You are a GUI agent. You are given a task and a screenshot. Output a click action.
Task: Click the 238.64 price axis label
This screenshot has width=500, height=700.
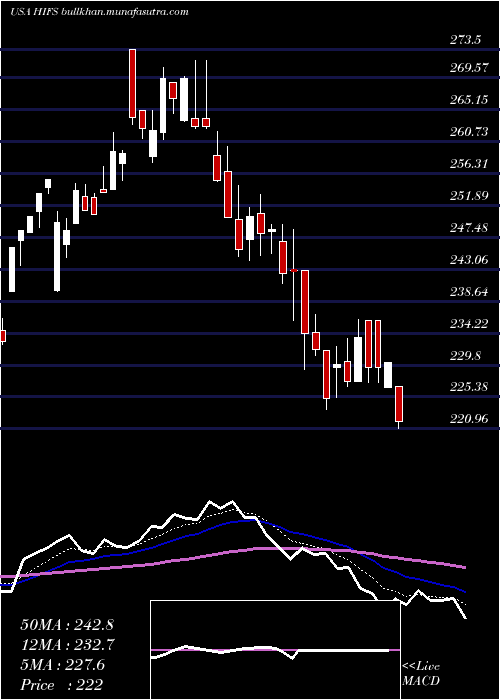(469, 292)
